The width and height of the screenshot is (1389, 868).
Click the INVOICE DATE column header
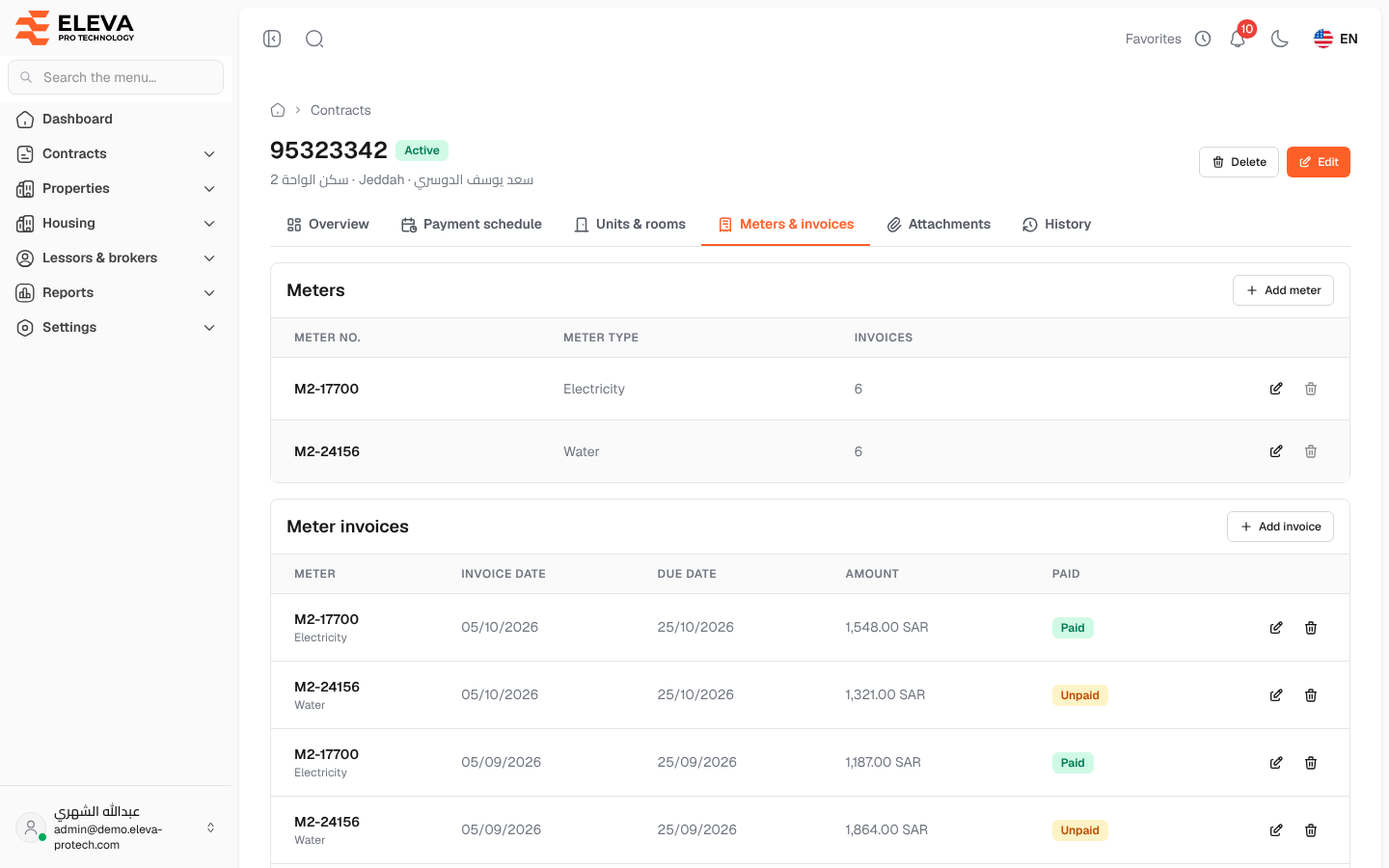504,574
